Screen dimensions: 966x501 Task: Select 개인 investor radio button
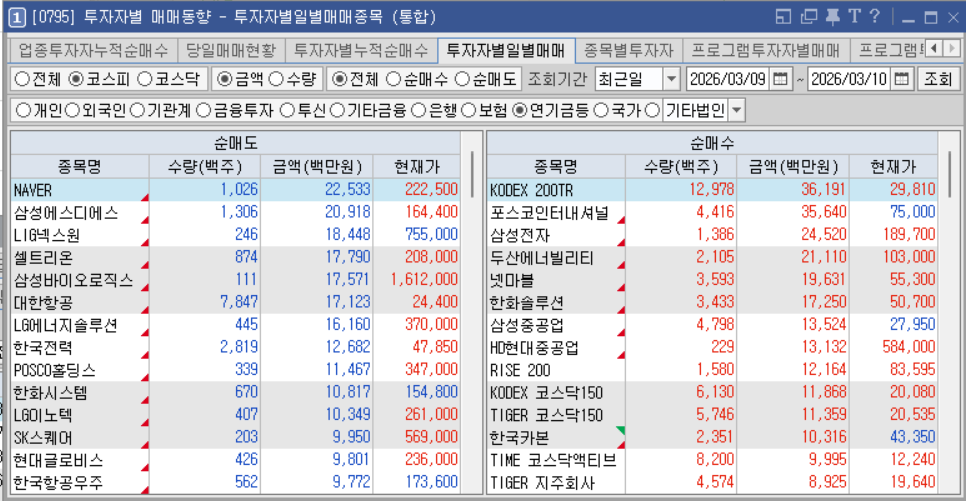click(23, 110)
